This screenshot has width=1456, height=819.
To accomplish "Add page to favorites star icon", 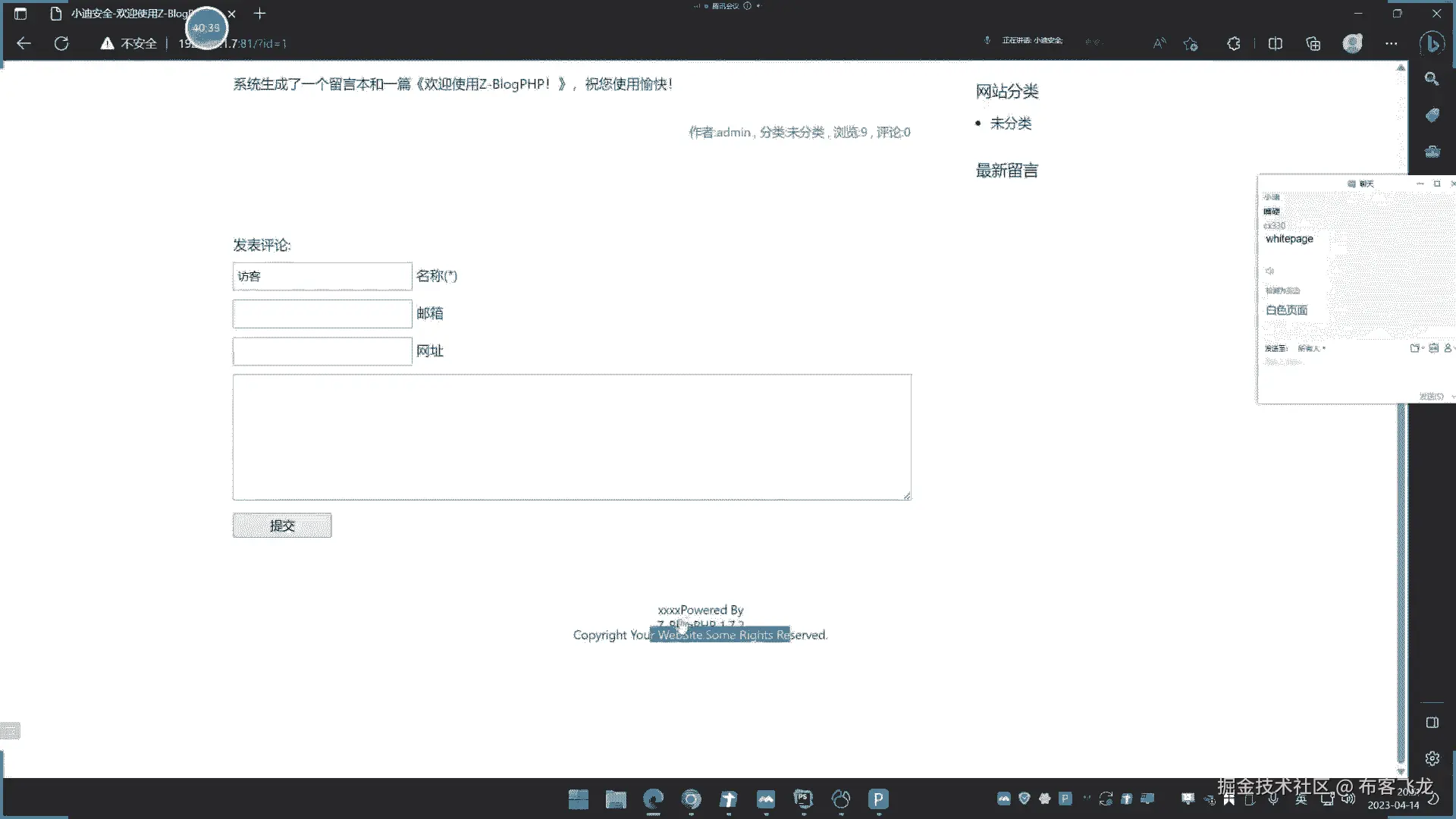I will pos(1191,43).
